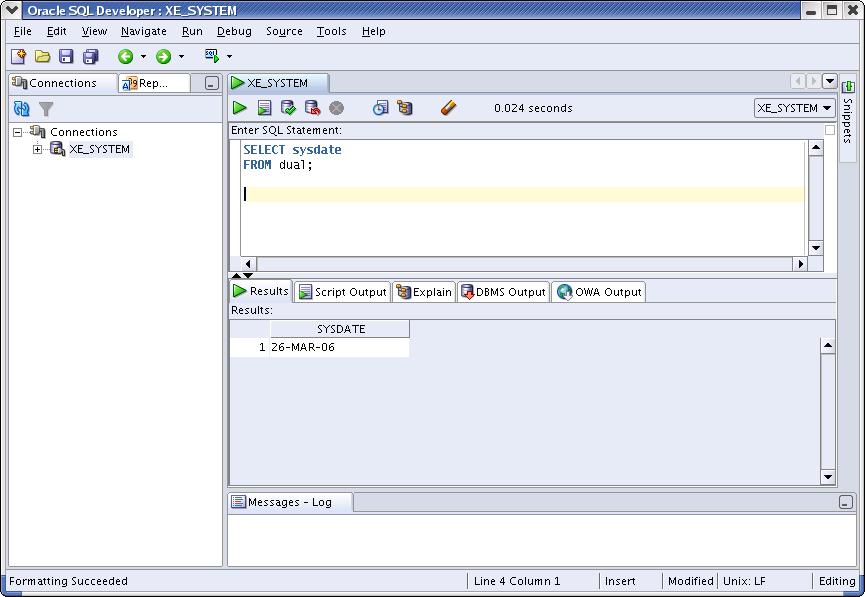Viewport: 865px width, 597px height.
Task: Switch to the Script Output tab
Action: 343,292
